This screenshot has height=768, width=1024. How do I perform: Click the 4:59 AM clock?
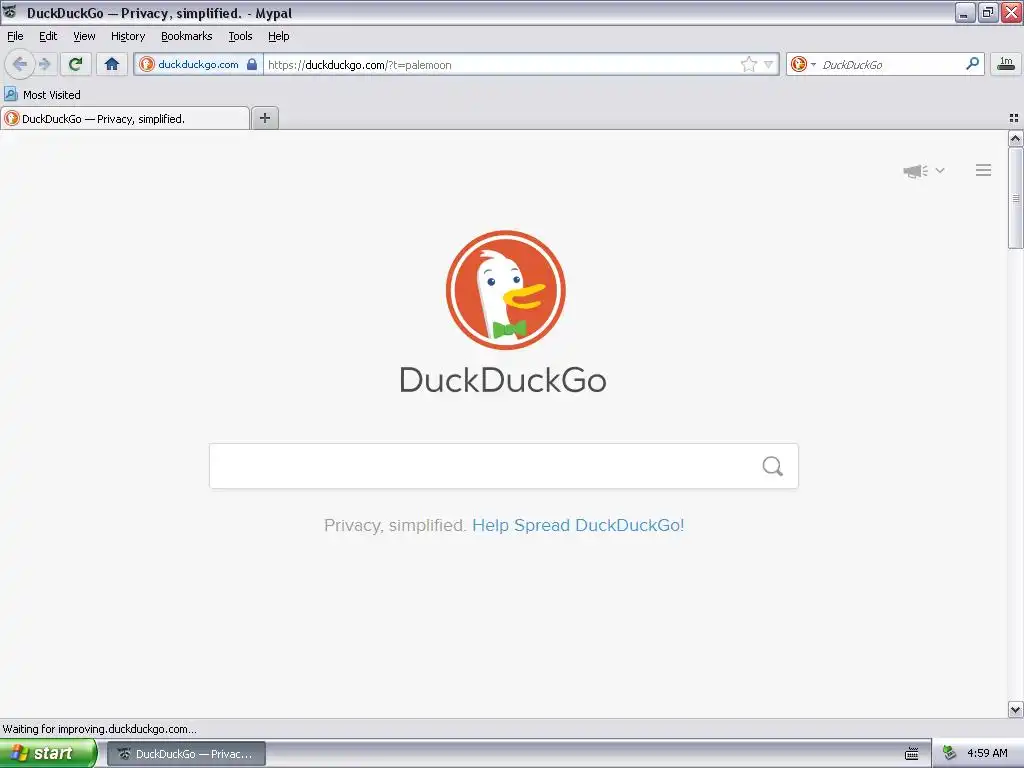[x=987, y=754]
